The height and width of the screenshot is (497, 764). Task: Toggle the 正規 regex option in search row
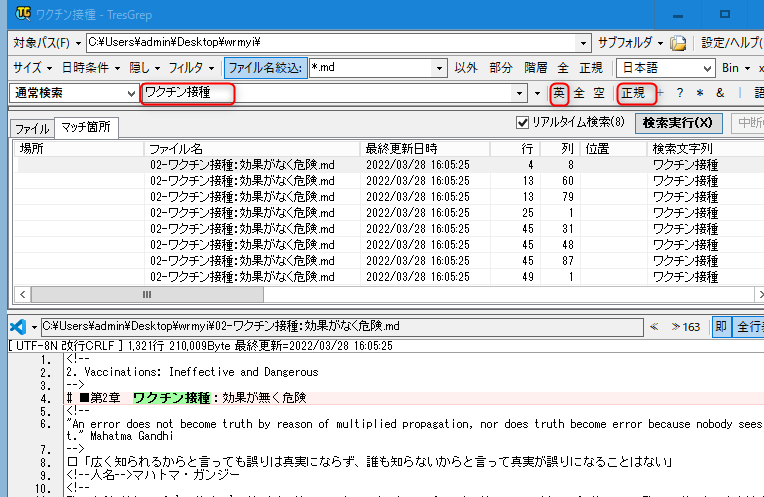[633, 93]
